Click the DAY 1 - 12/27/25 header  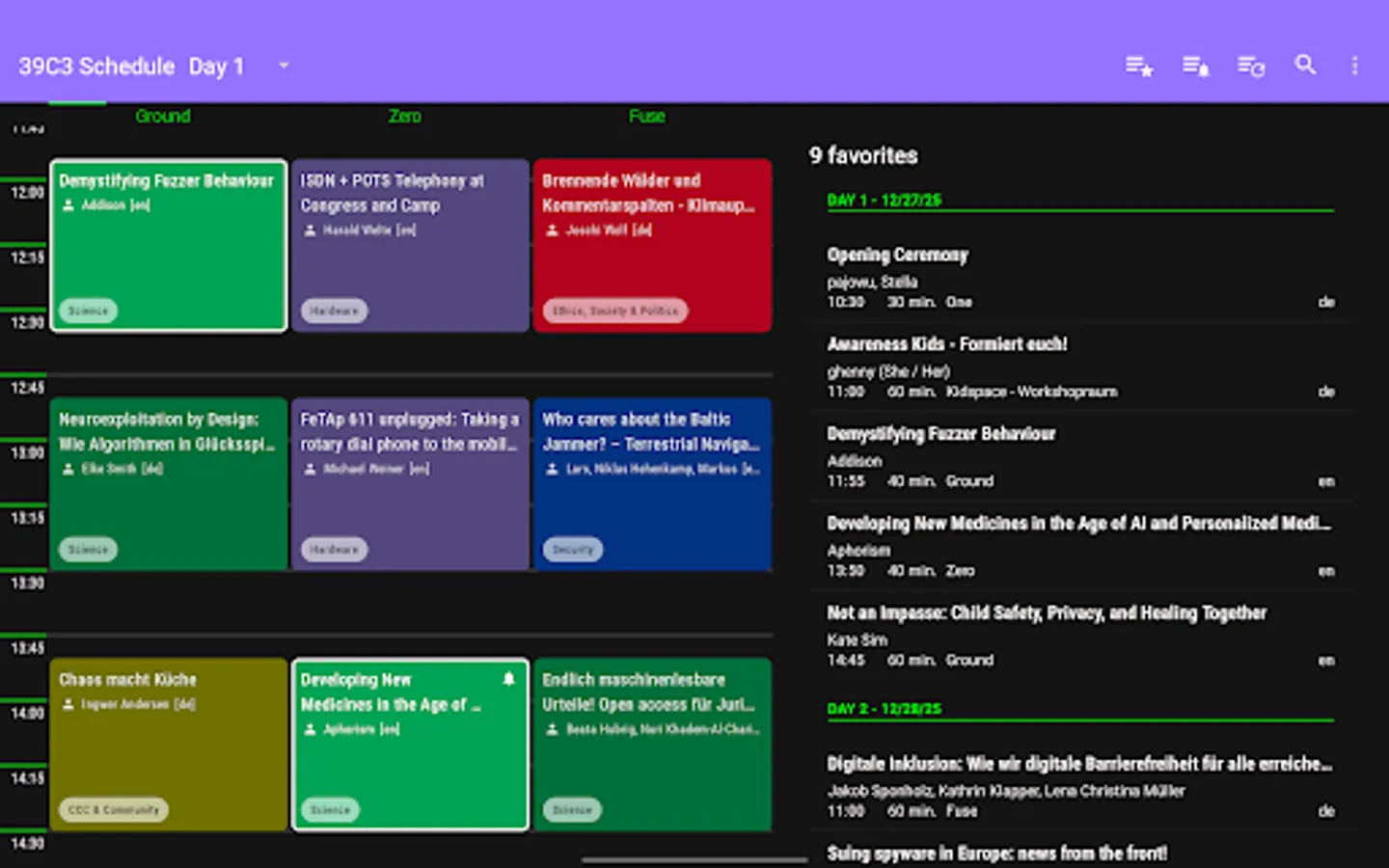pyautogui.click(x=885, y=200)
